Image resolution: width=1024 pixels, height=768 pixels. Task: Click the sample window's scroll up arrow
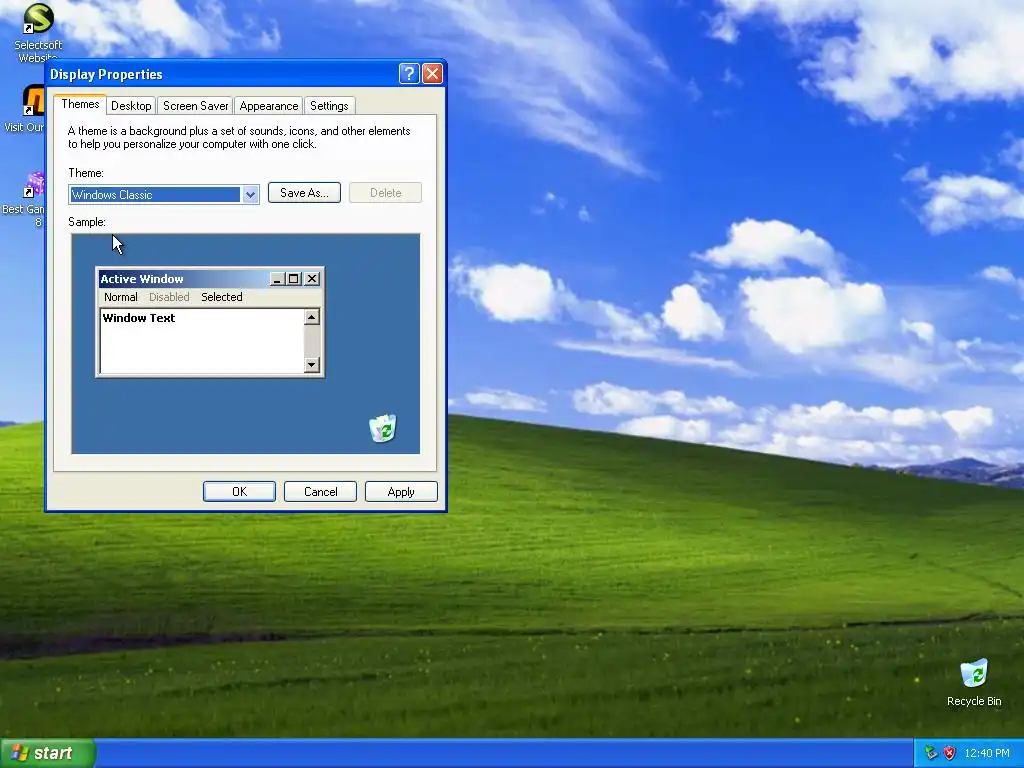[312, 317]
